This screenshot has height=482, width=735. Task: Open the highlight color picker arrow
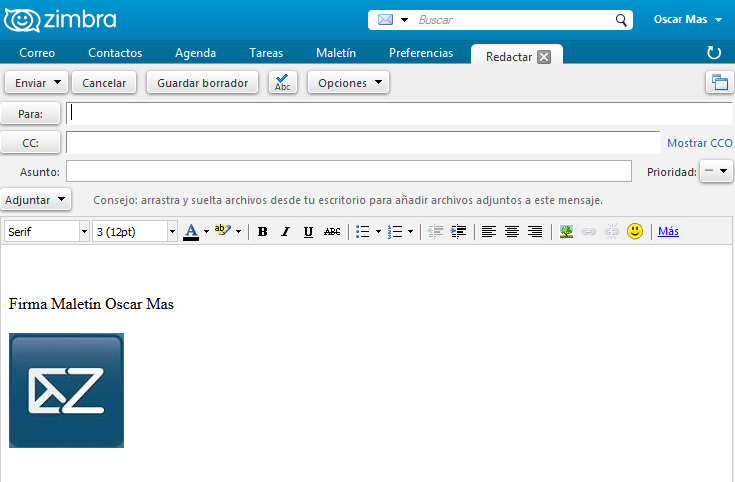pyautogui.click(x=239, y=232)
